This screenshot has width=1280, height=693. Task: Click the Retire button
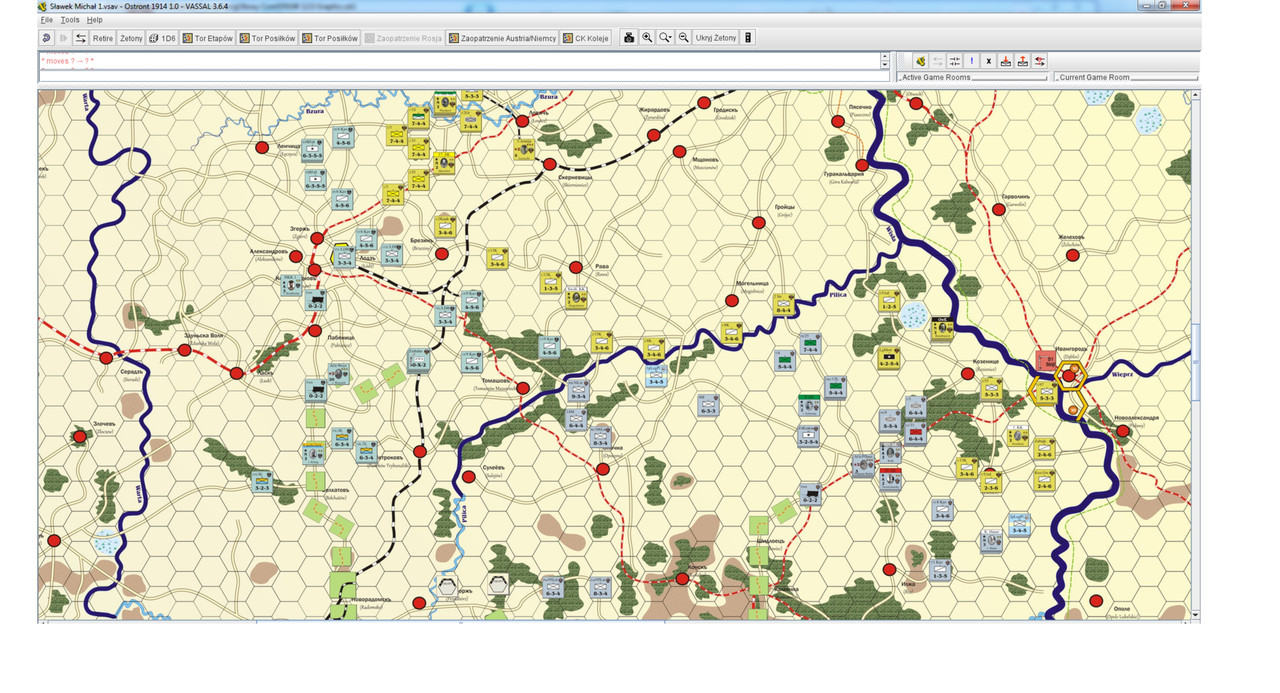103,38
